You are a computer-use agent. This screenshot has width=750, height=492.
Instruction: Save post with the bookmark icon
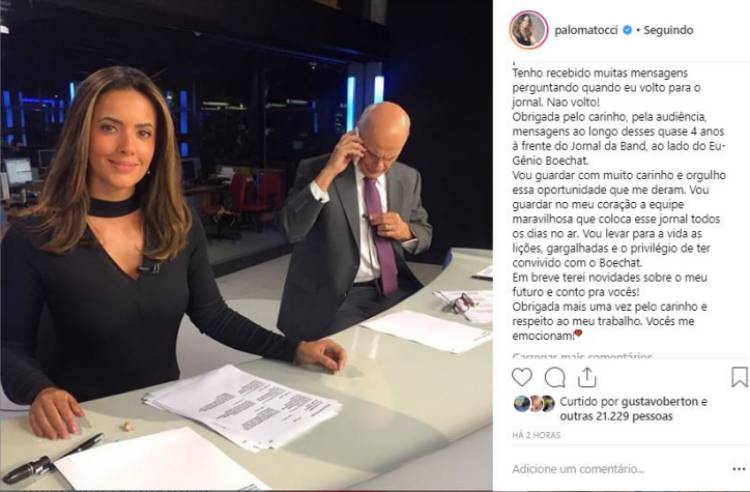pos(739,377)
